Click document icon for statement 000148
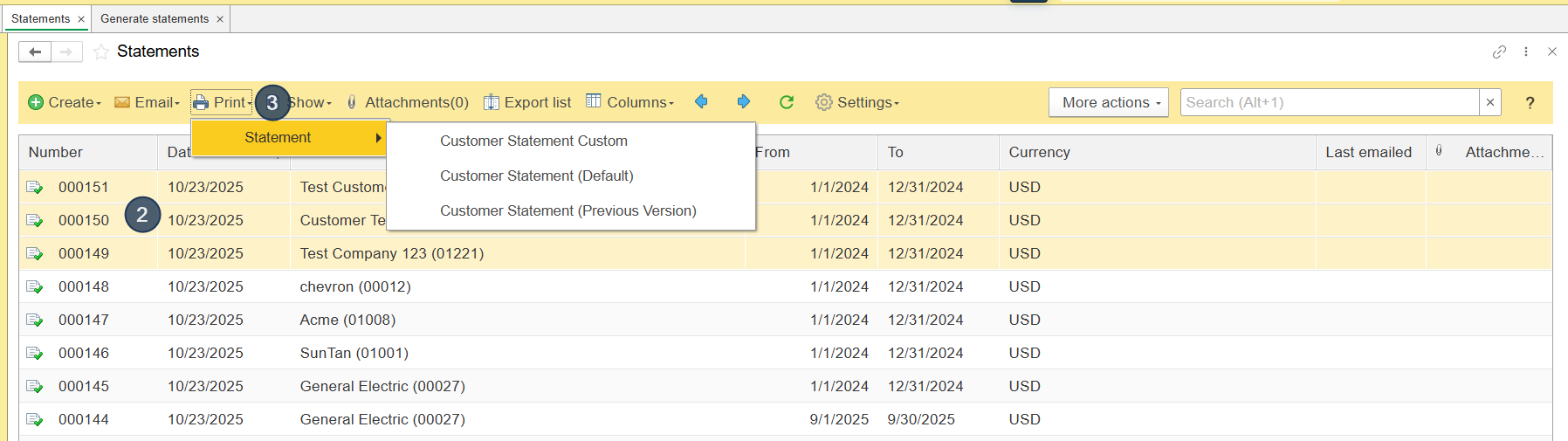Image resolution: width=1568 pixels, height=441 pixels. pyautogui.click(x=35, y=287)
